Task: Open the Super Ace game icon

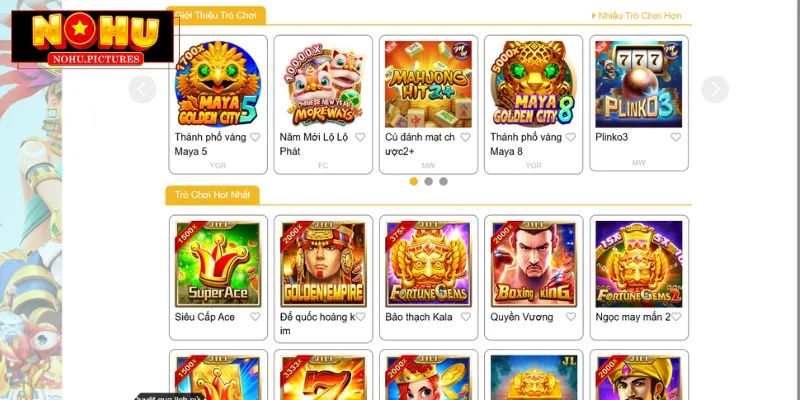Action: [218, 264]
